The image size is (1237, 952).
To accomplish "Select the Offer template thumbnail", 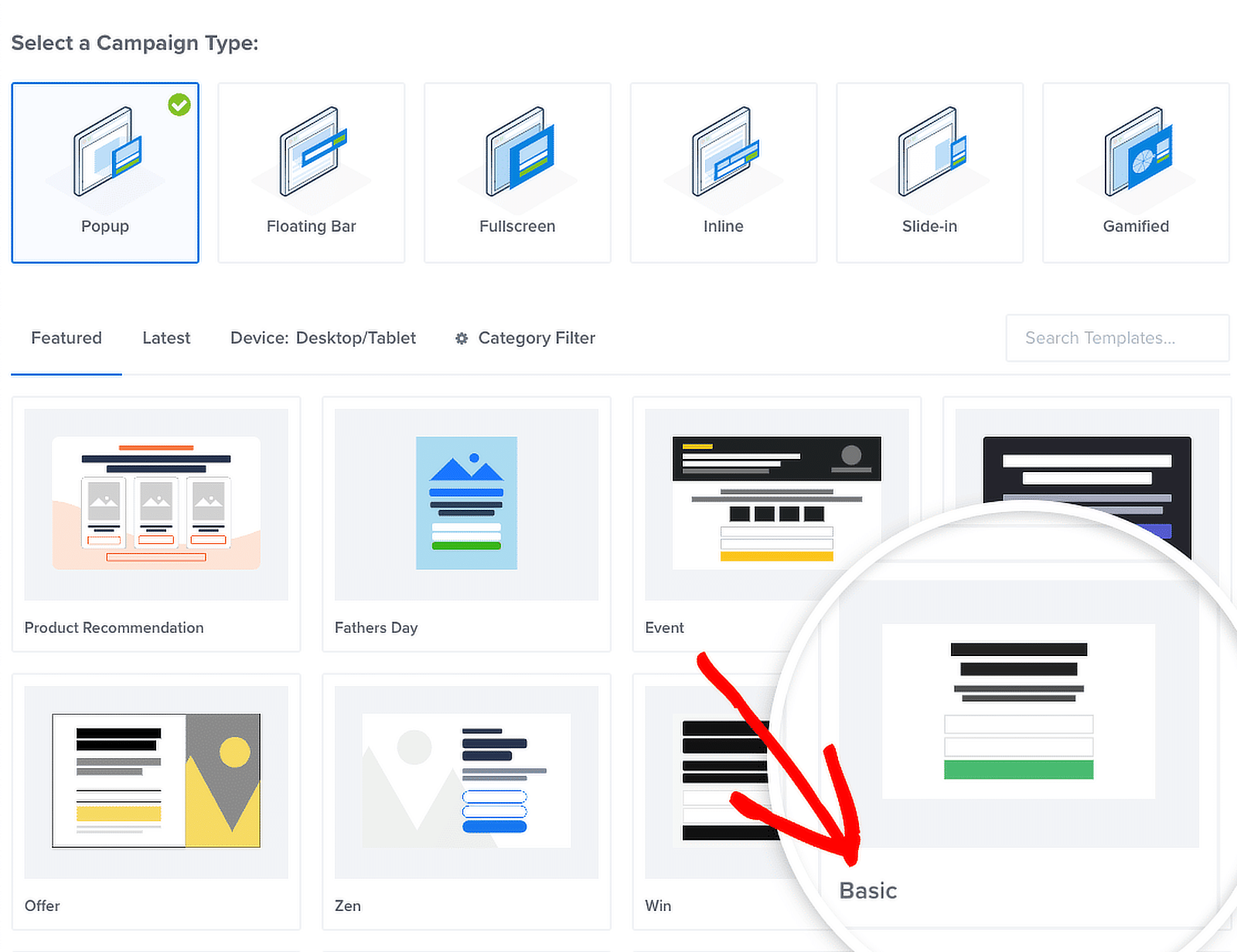I will coord(156,781).
